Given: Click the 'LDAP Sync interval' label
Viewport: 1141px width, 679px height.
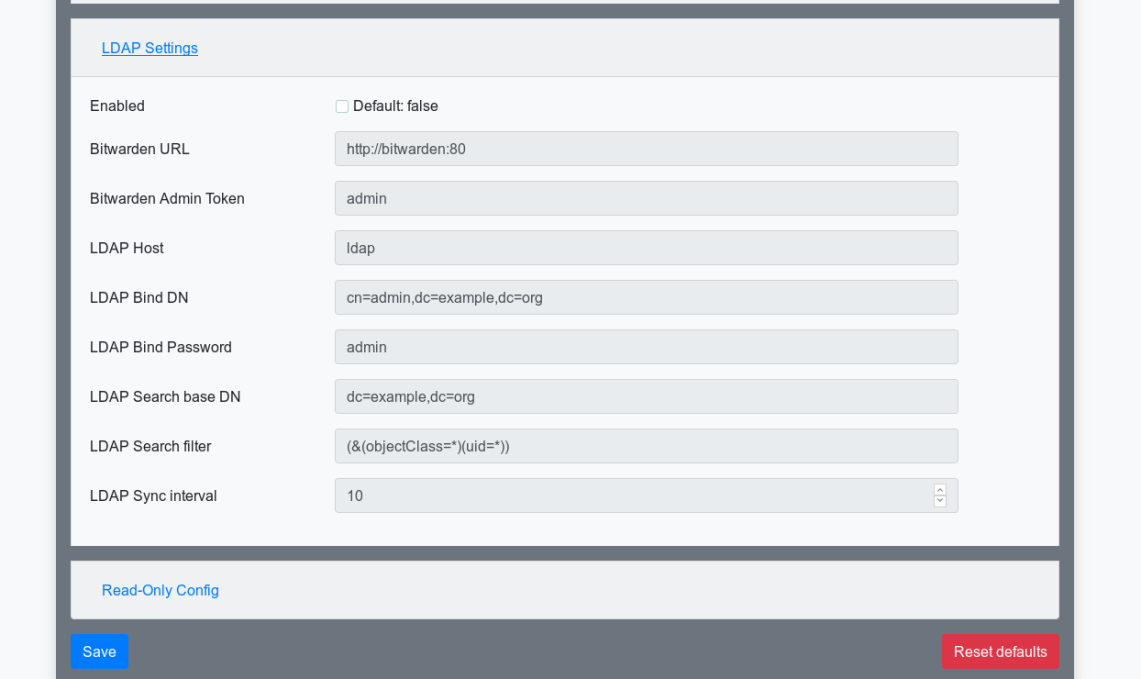Looking at the screenshot, I should [154, 495].
